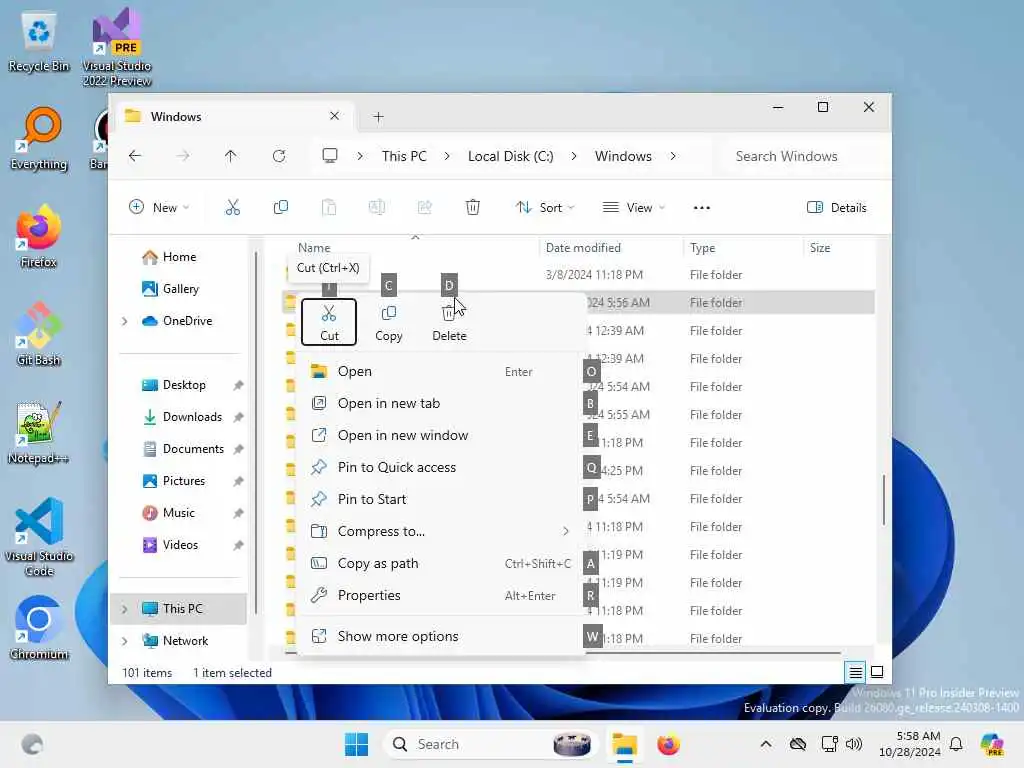
Task: Open the See more ellipsis menu
Action: click(x=701, y=208)
